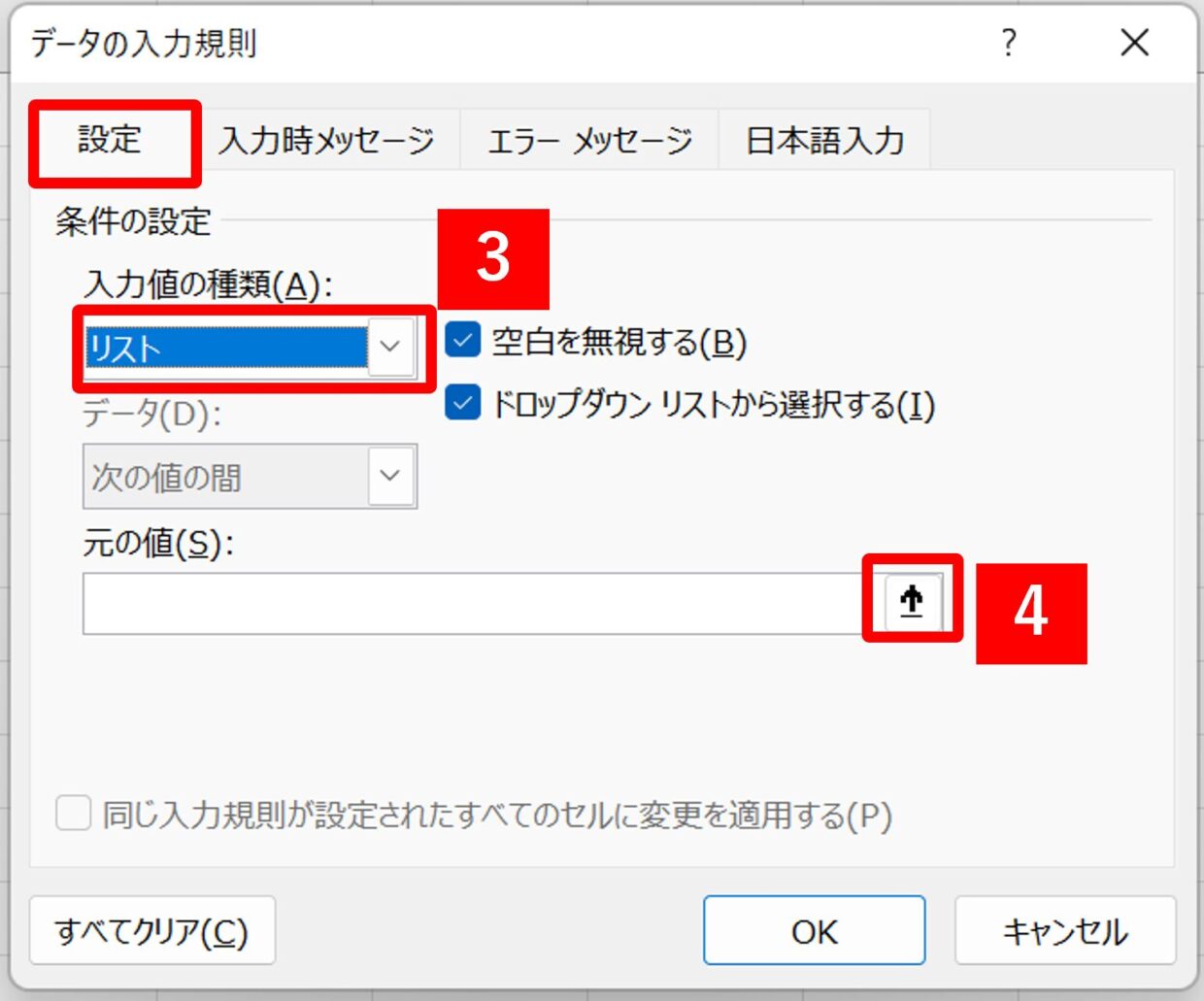1204x1001 pixels.
Task: Switch to the 設定 tab
Action: [x=111, y=141]
